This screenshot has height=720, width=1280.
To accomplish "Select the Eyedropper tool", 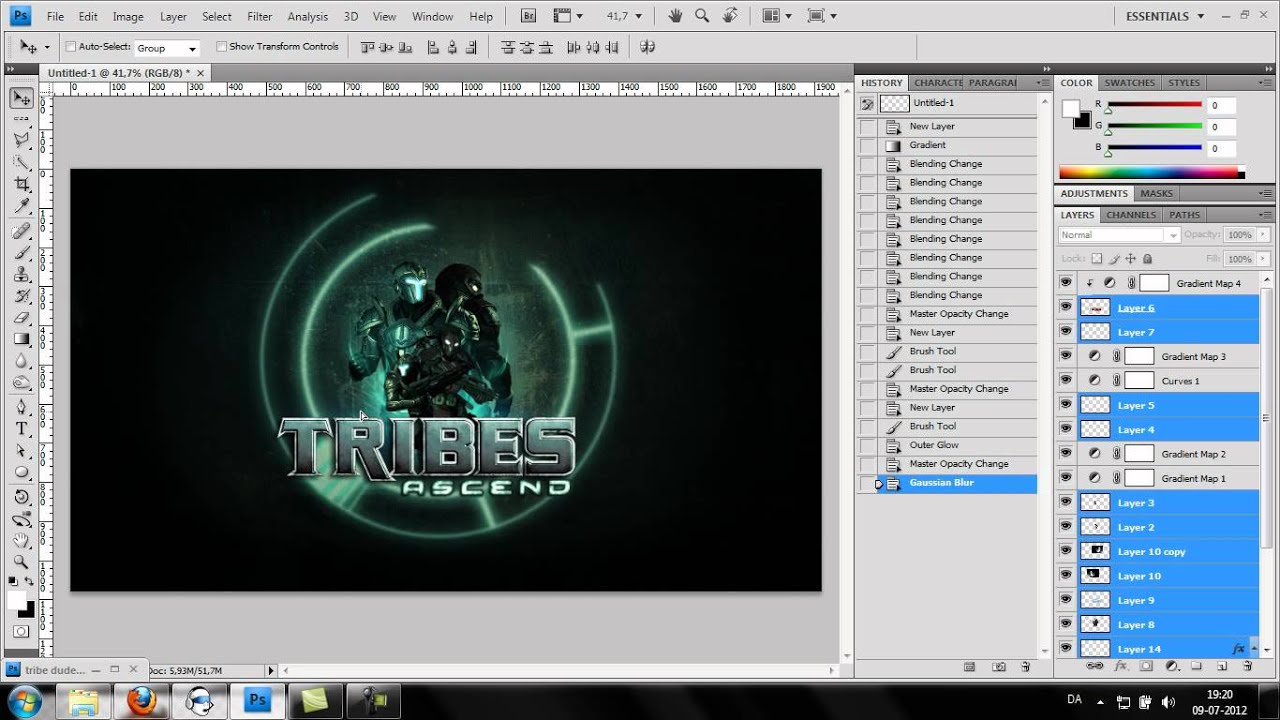I will point(21,207).
